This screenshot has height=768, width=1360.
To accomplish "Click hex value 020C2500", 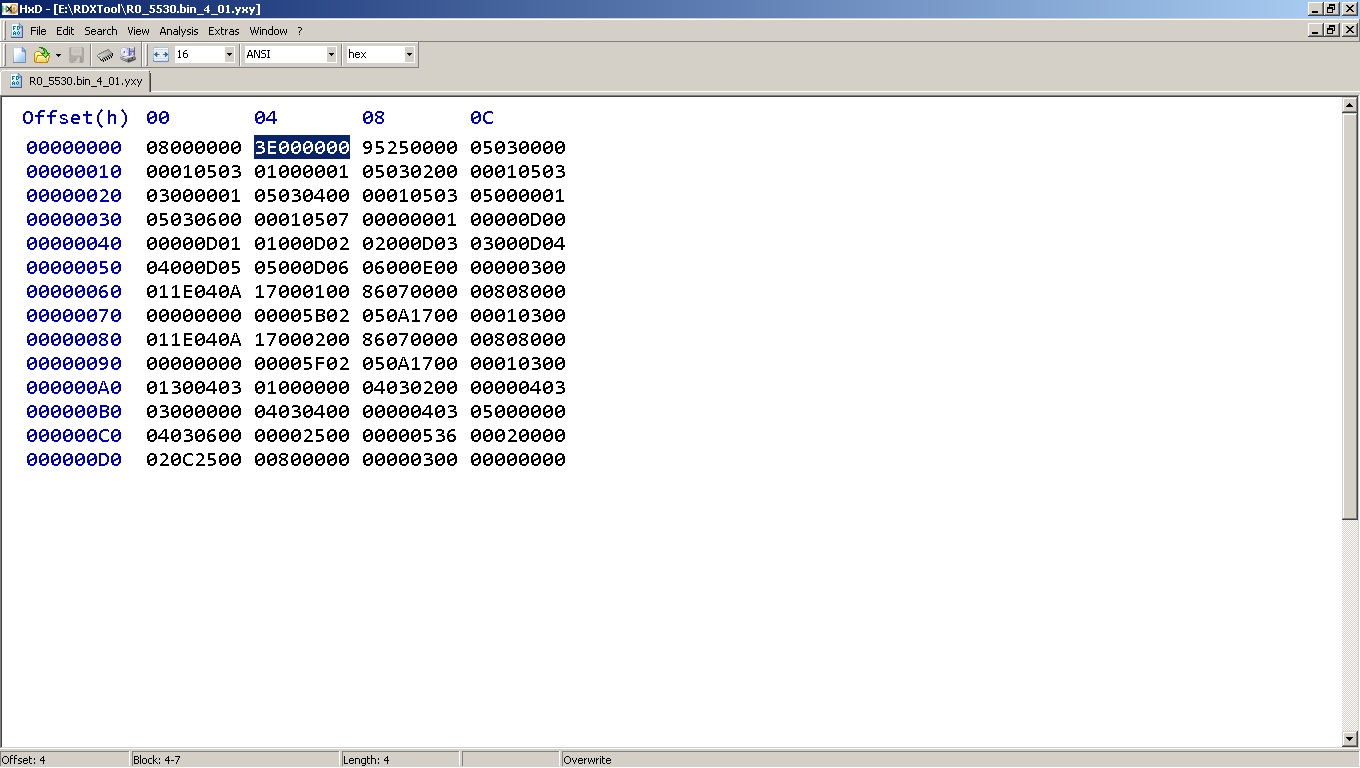I will 194,460.
